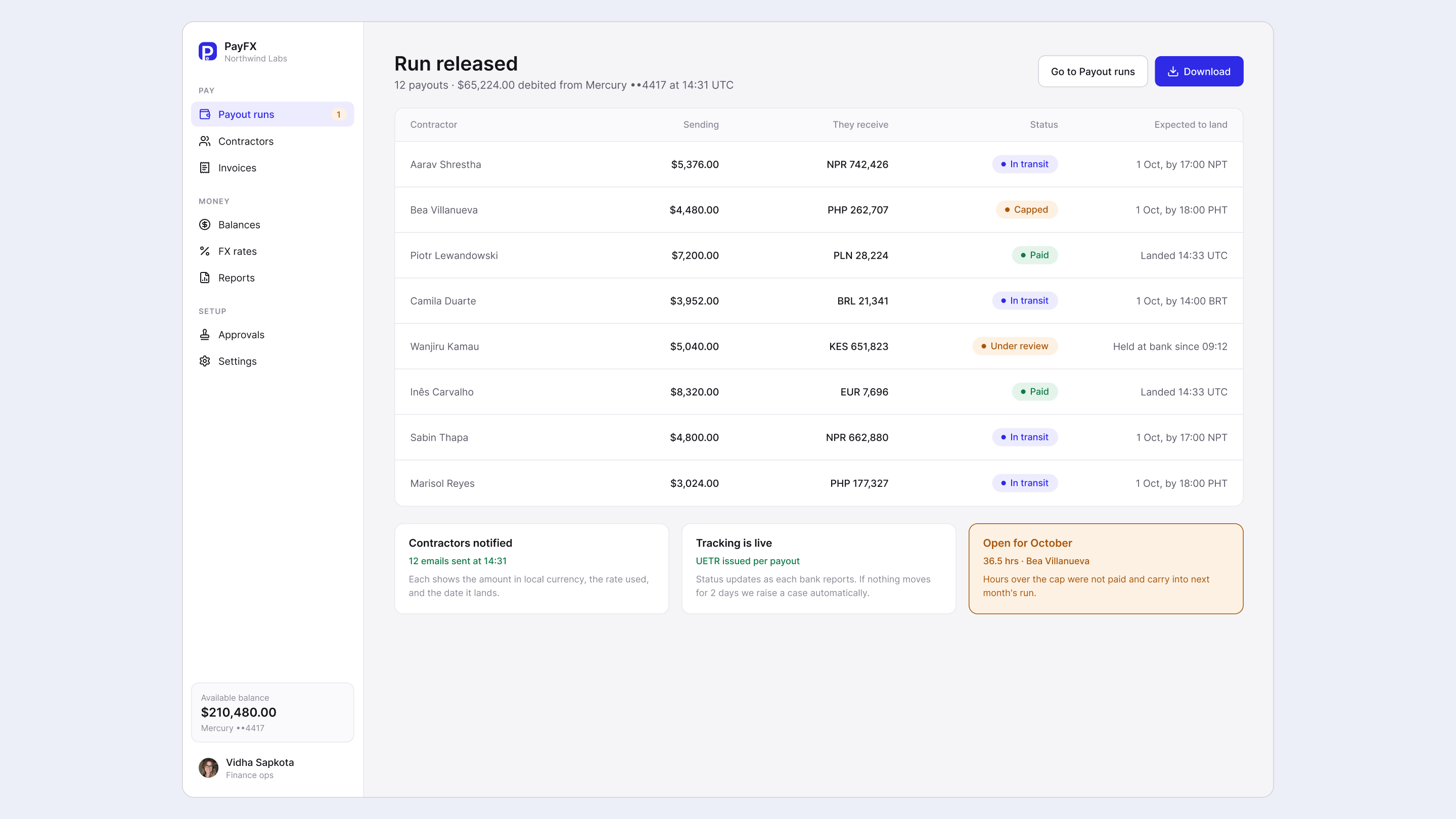Go to Invoices in the sidebar

click(272, 168)
